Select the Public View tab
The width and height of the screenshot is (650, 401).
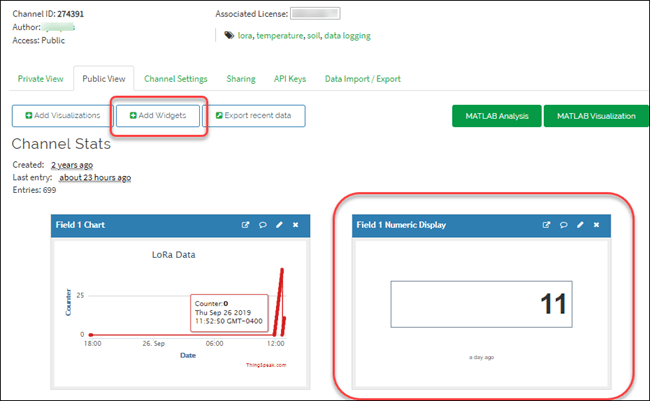coord(104,79)
